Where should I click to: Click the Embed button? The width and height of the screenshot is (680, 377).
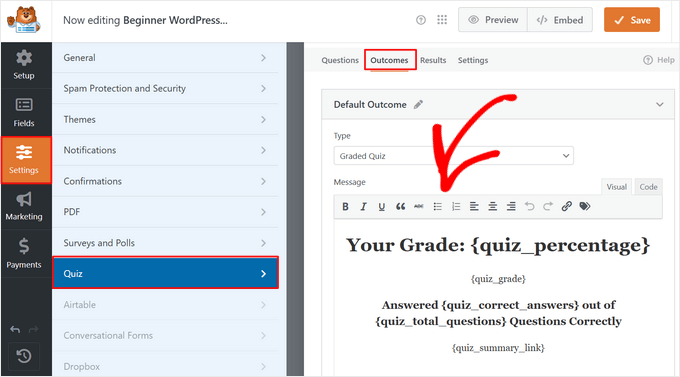tap(560, 20)
